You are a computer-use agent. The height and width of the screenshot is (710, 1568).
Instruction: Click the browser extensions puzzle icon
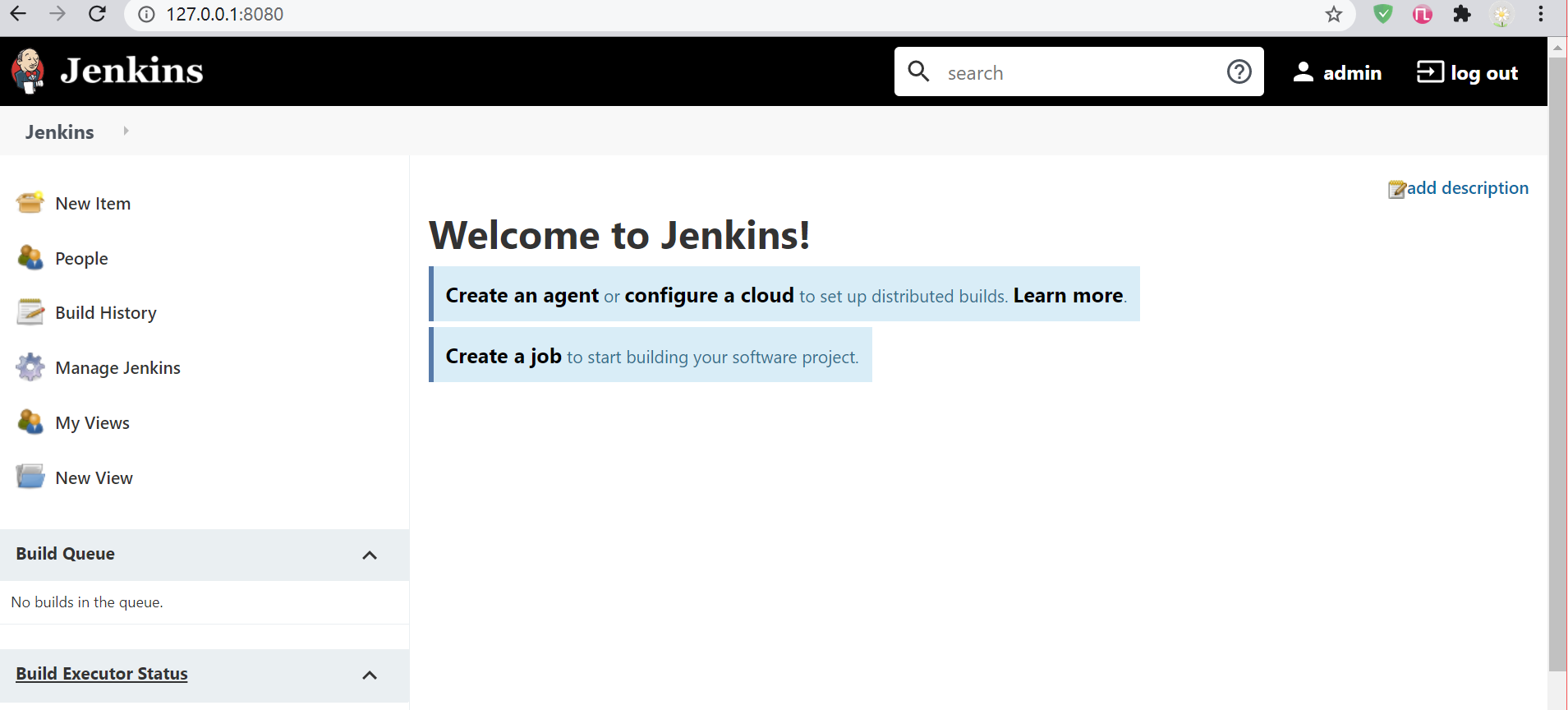coord(1462,14)
